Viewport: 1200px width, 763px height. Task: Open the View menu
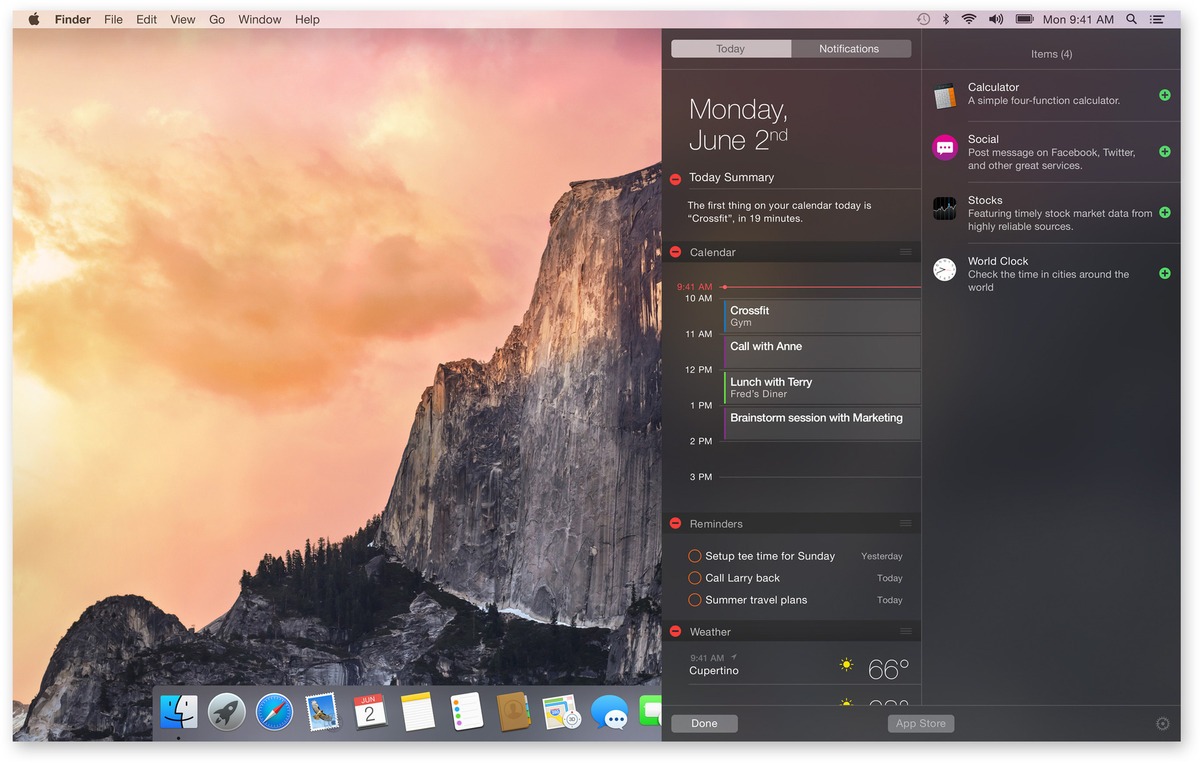pos(182,18)
